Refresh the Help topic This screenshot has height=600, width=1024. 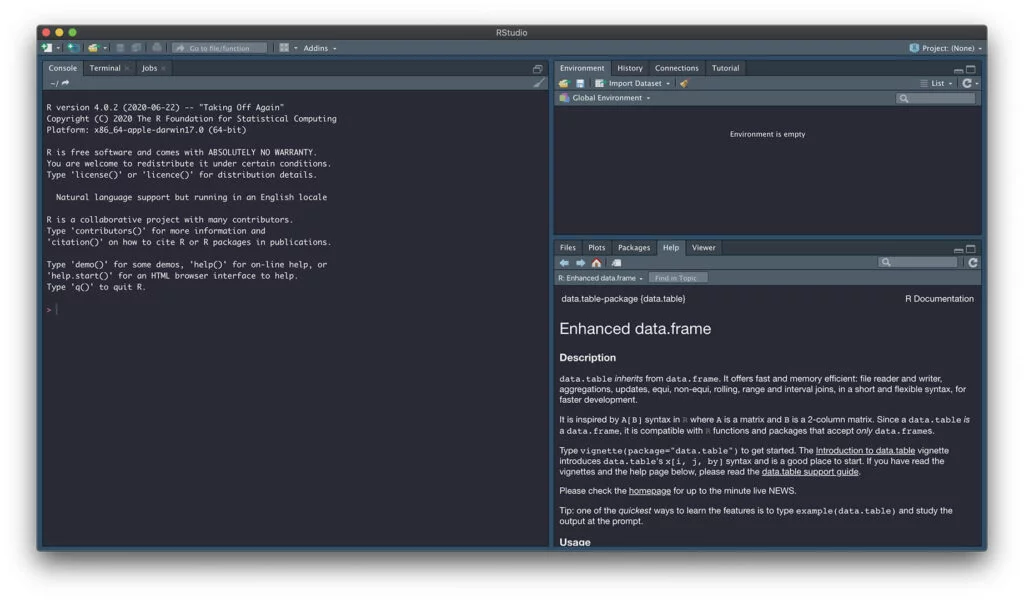972,262
